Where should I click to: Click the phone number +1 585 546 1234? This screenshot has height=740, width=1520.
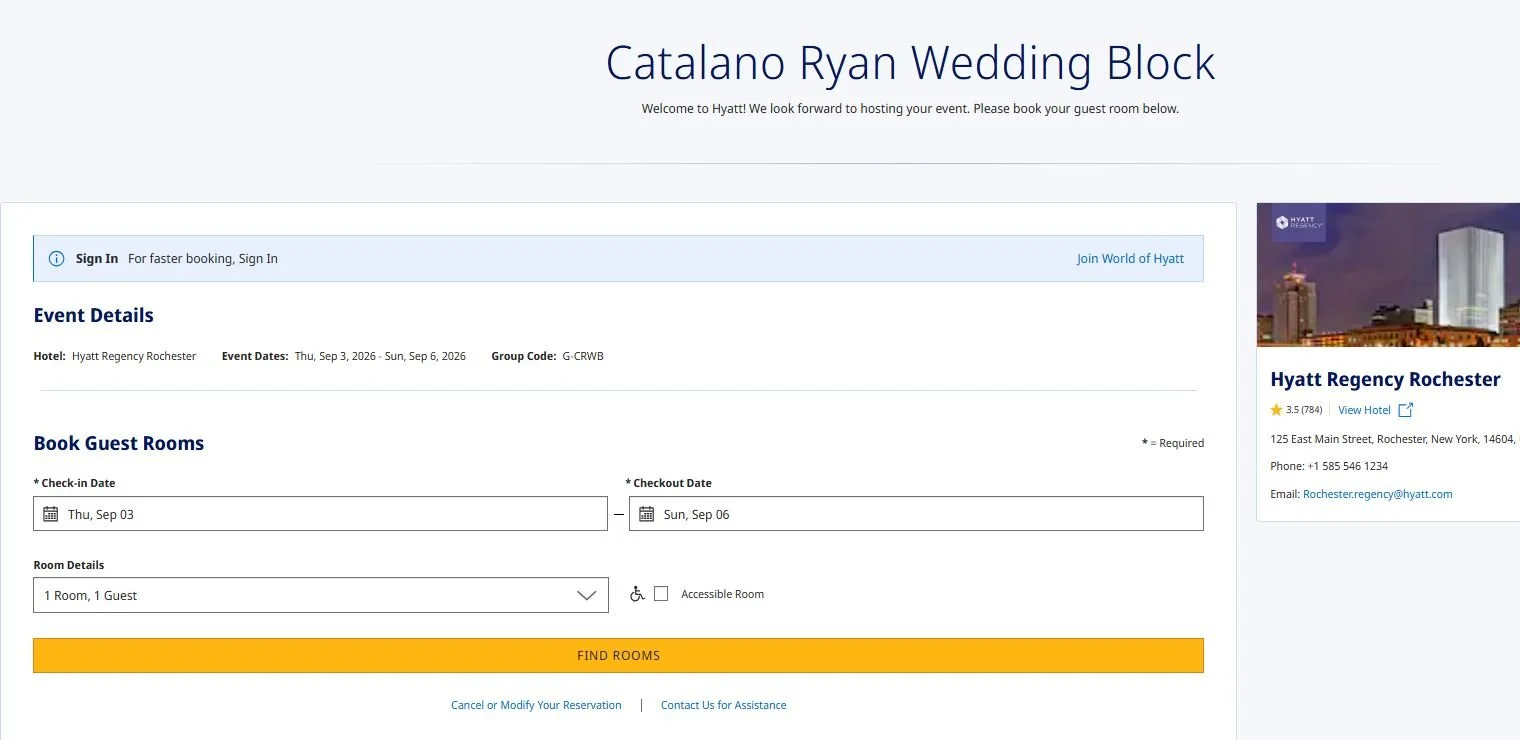[1347, 466]
